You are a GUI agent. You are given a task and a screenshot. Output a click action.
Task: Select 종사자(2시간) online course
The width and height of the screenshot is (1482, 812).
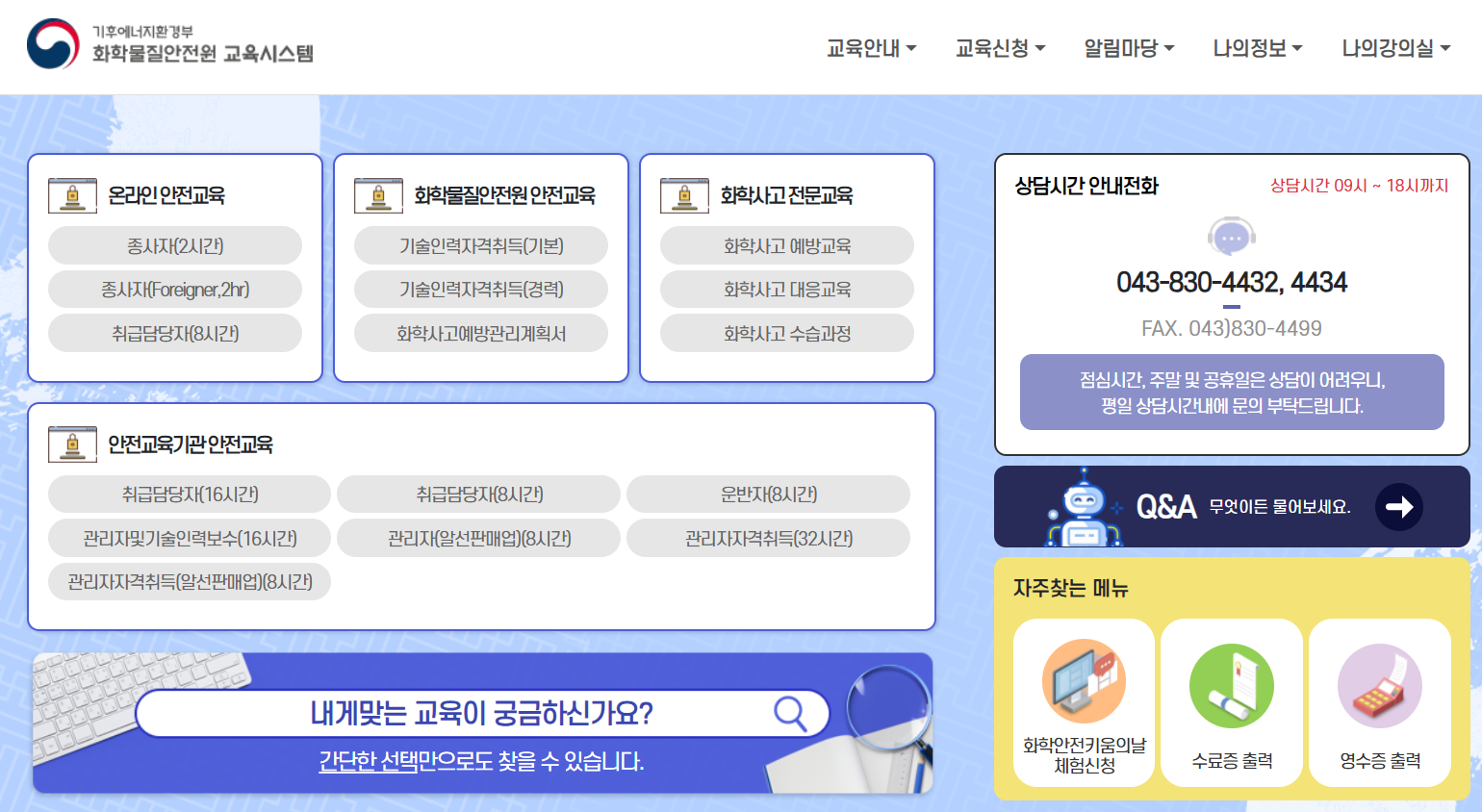coord(175,245)
